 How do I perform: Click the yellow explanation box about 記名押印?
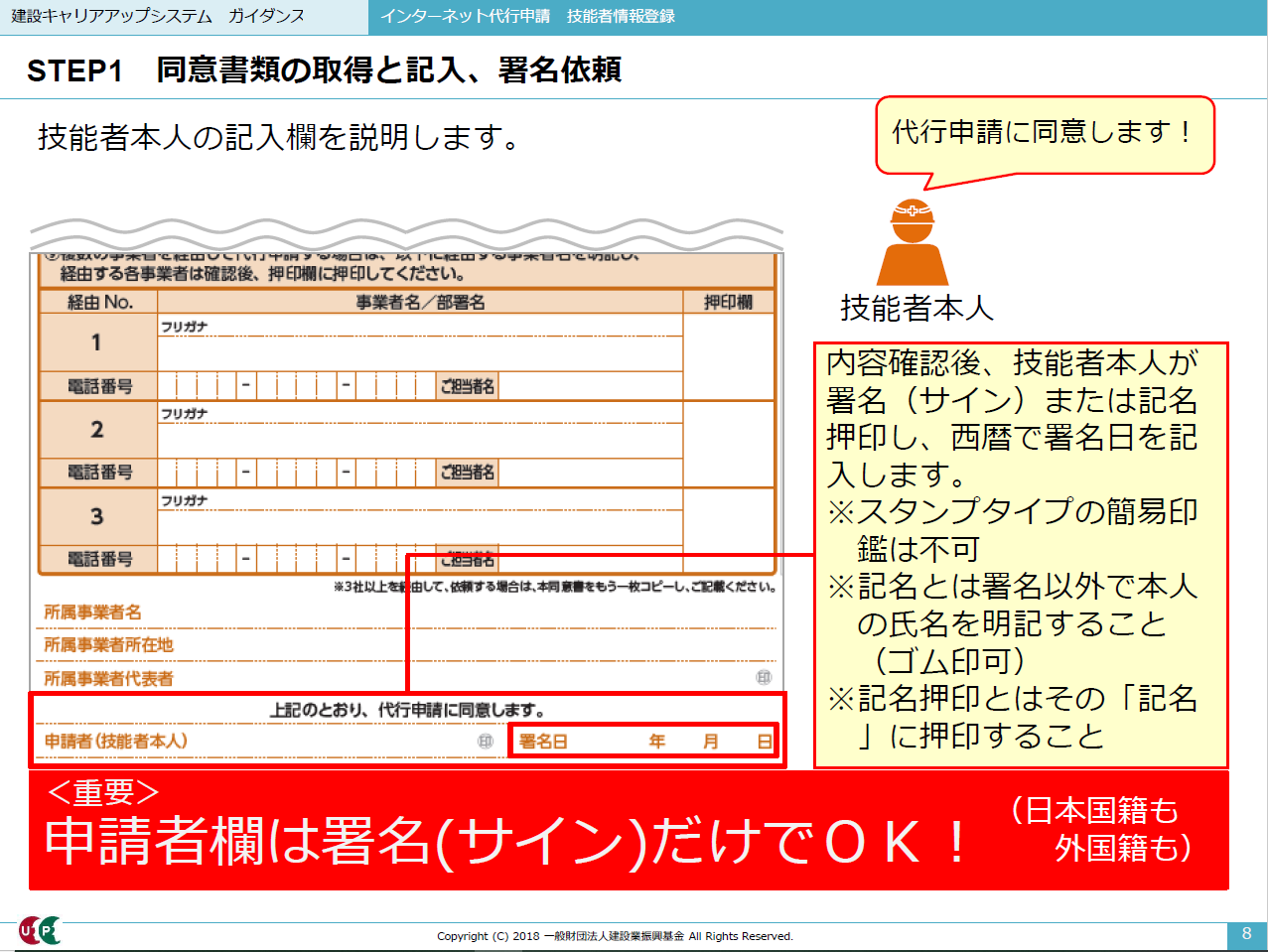click(x=1020, y=554)
